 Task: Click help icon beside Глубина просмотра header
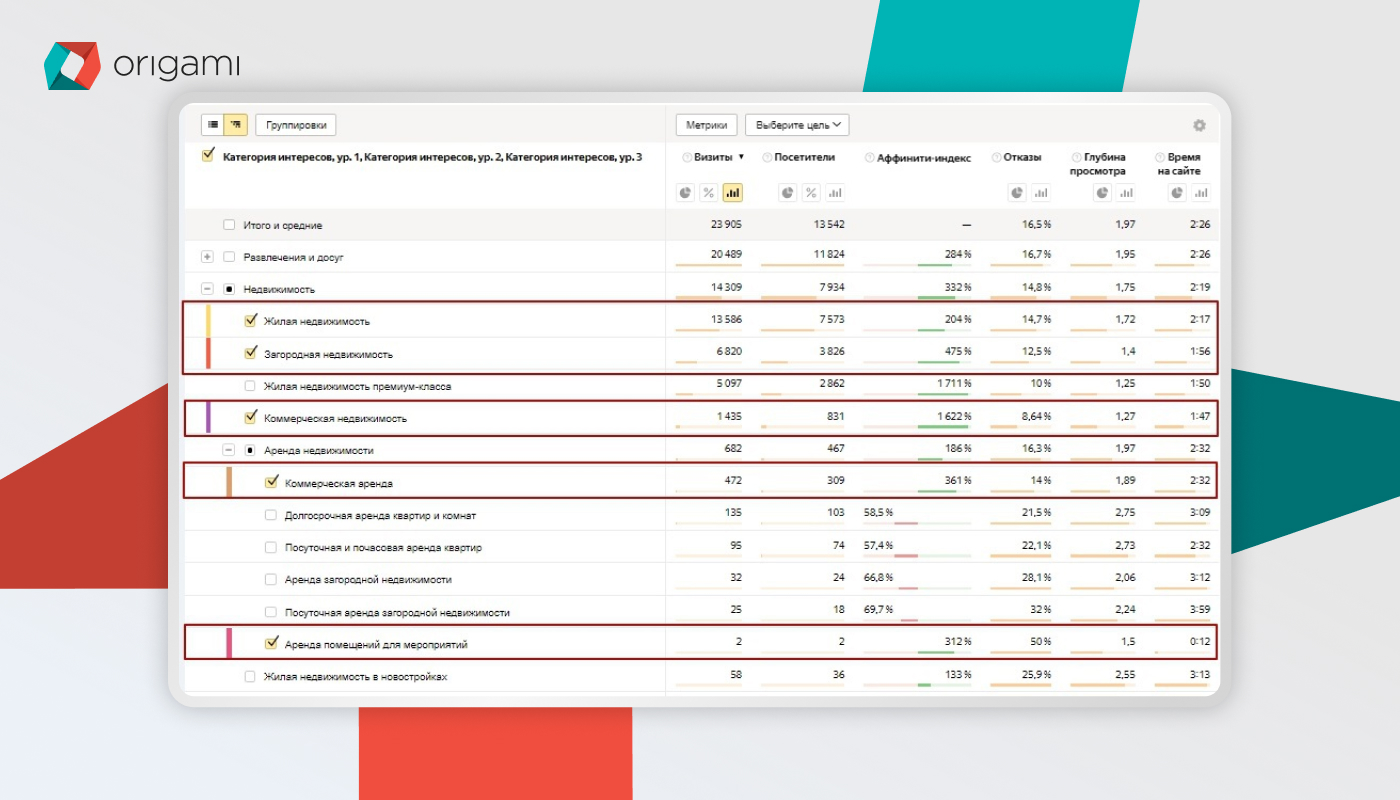click(1076, 158)
